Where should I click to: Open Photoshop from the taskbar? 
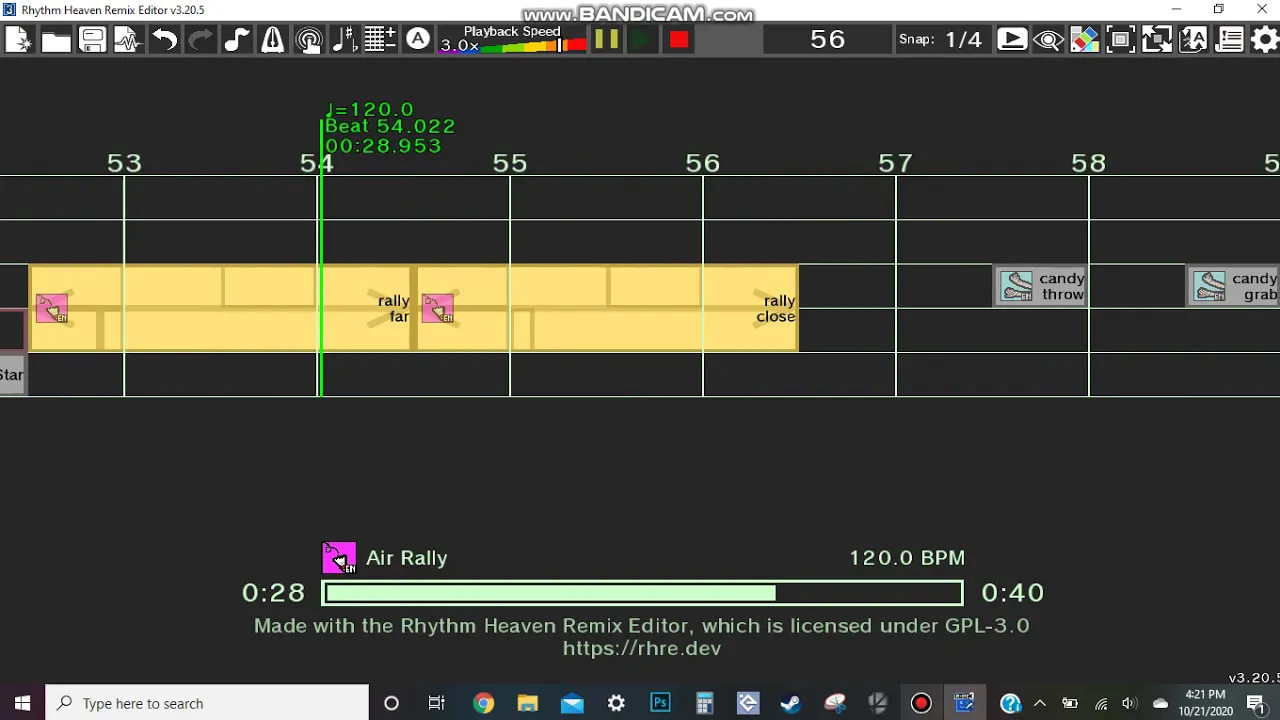(660, 703)
